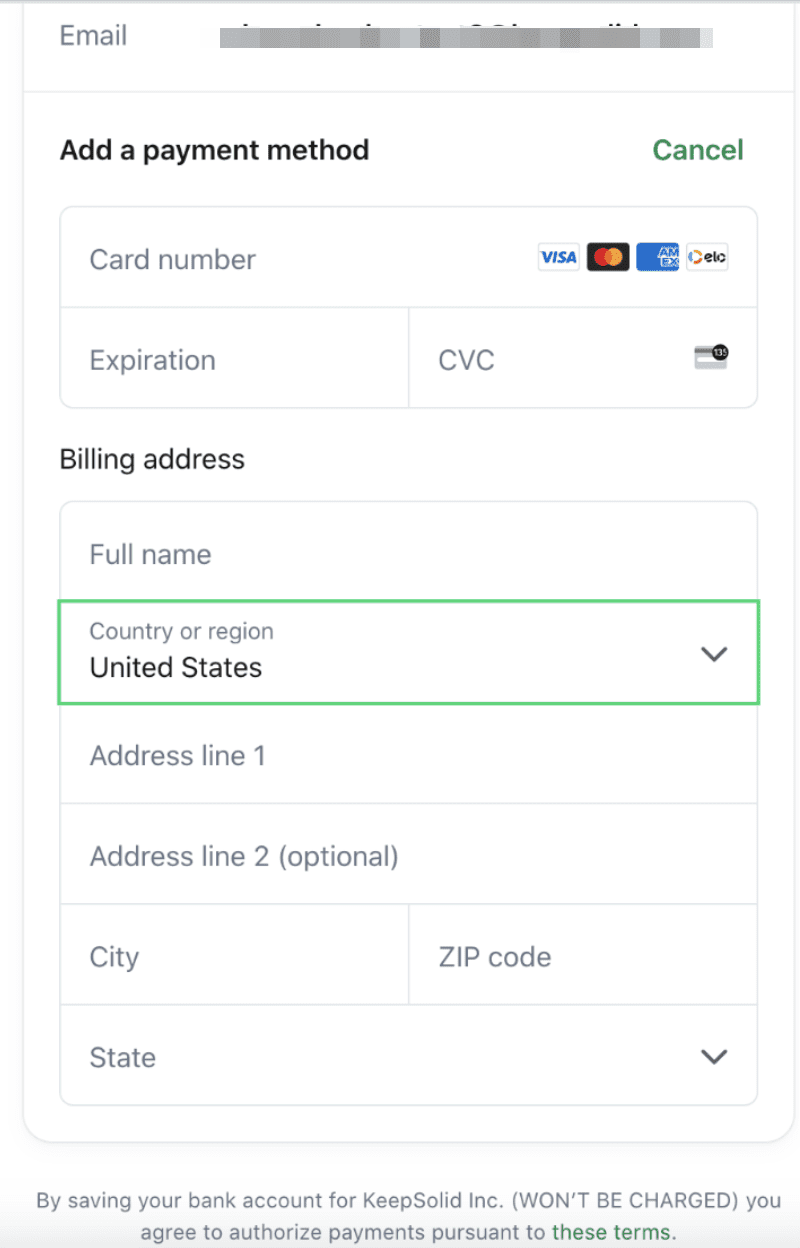Click the Mastercard logo
Screen dimensions: 800x1248
(x=608, y=258)
